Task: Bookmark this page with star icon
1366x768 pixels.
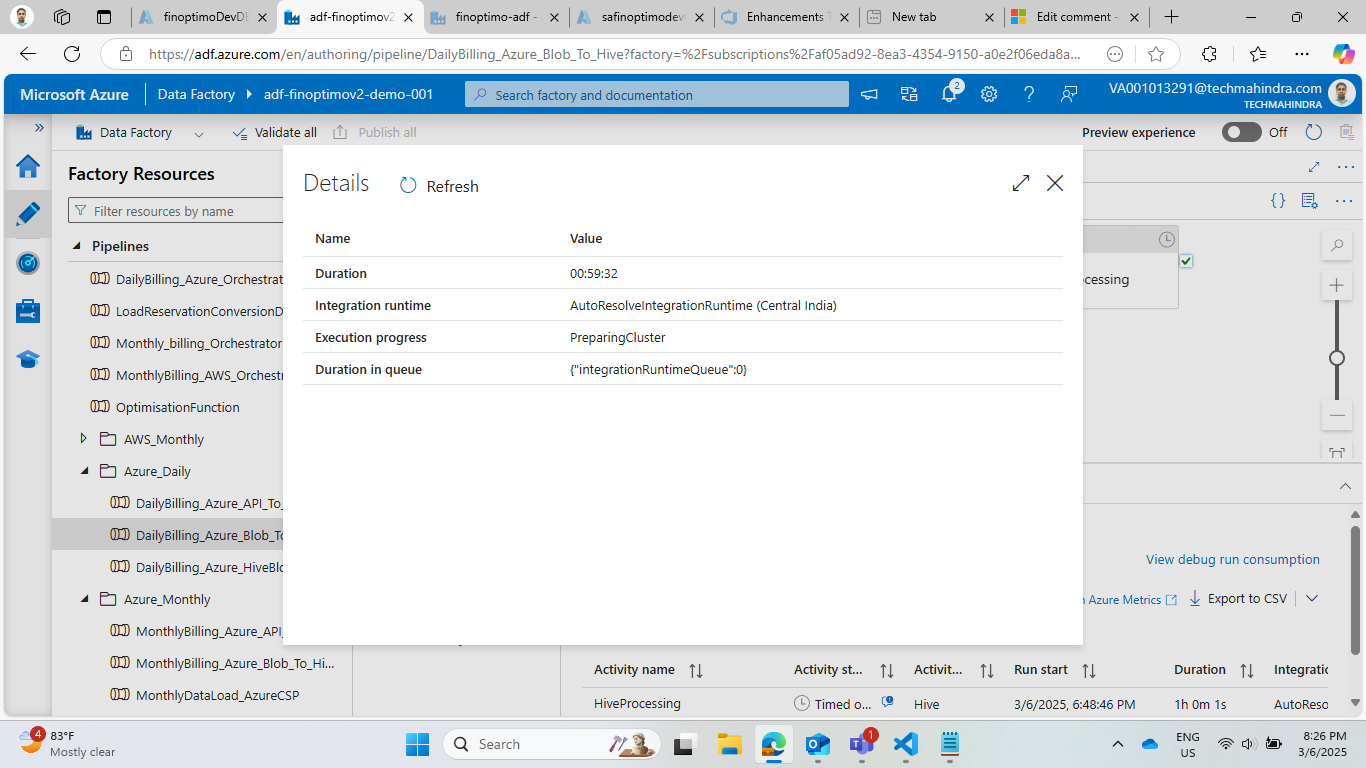Action: (1156, 55)
